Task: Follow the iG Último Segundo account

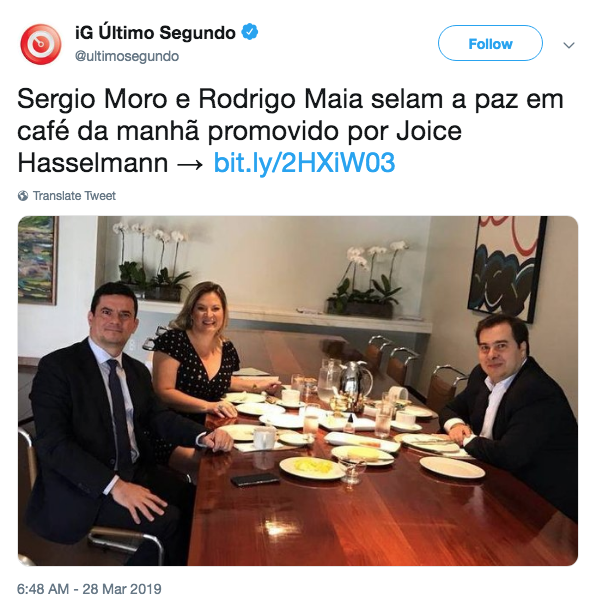Action: pos(490,43)
